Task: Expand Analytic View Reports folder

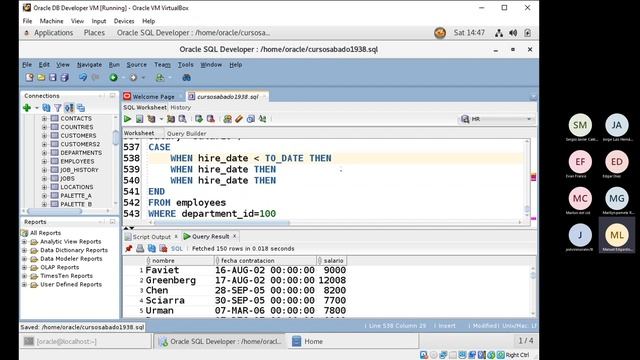Action: tap(24, 242)
